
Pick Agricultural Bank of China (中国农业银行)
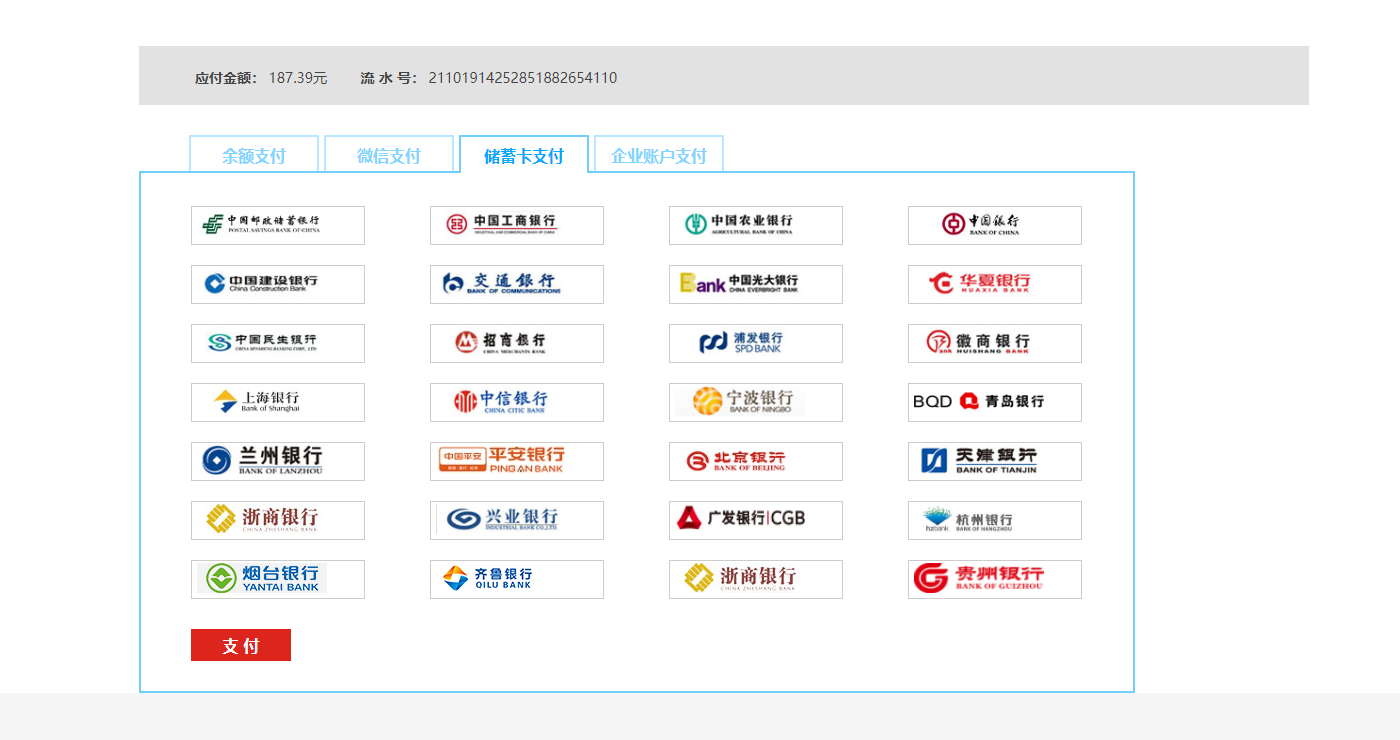coord(755,225)
